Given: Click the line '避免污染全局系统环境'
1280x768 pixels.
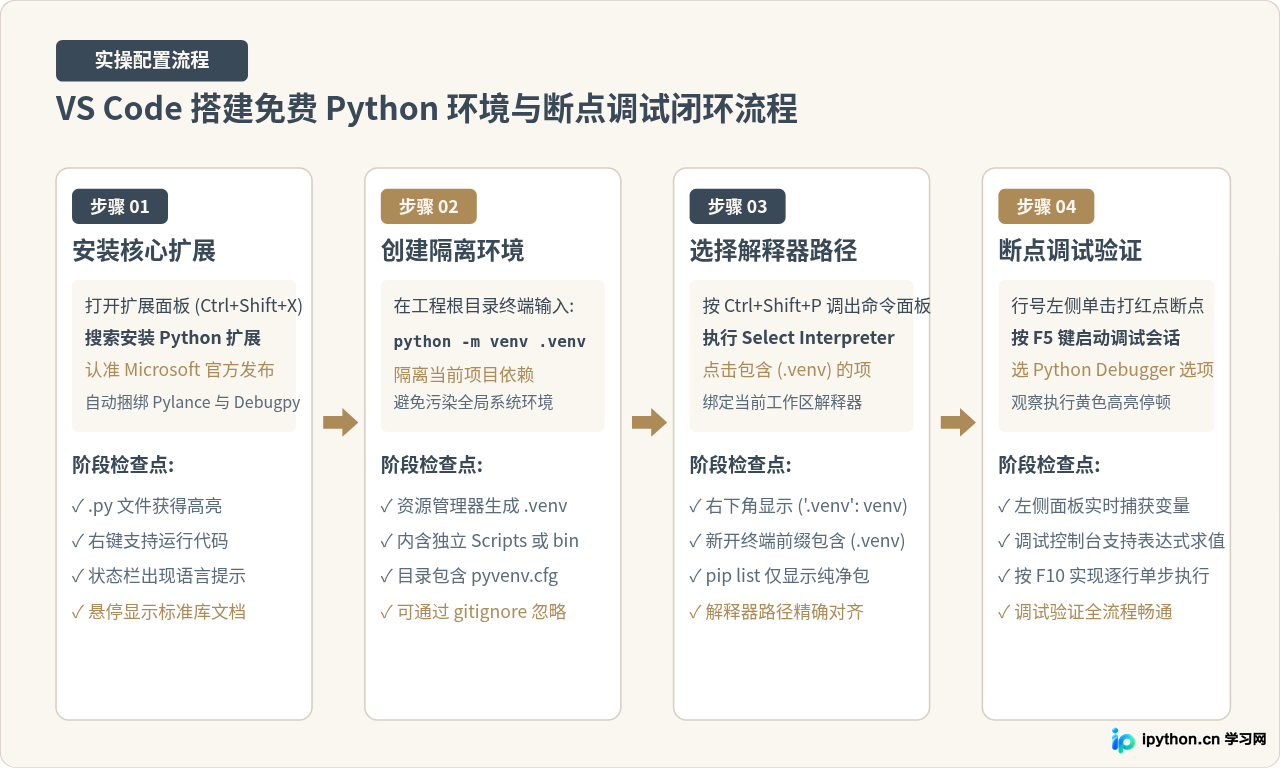Looking at the screenshot, I should [x=474, y=402].
